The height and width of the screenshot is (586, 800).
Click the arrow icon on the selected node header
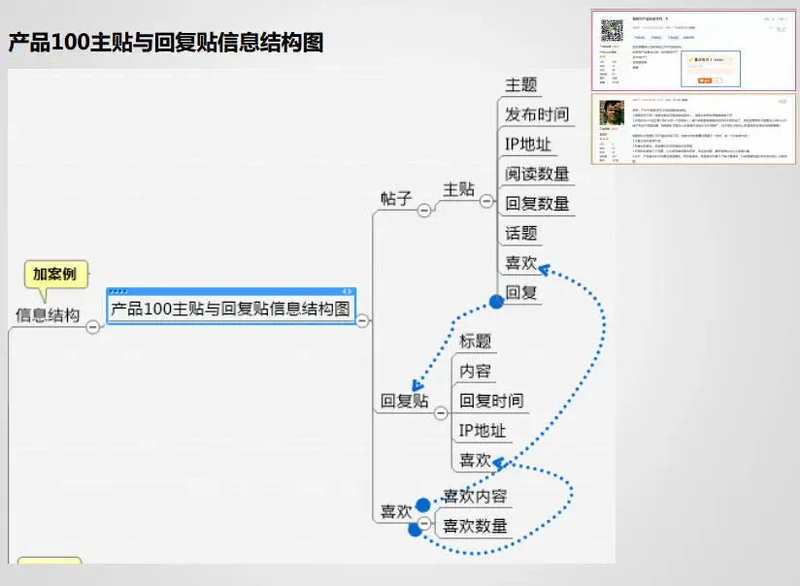tap(347, 291)
